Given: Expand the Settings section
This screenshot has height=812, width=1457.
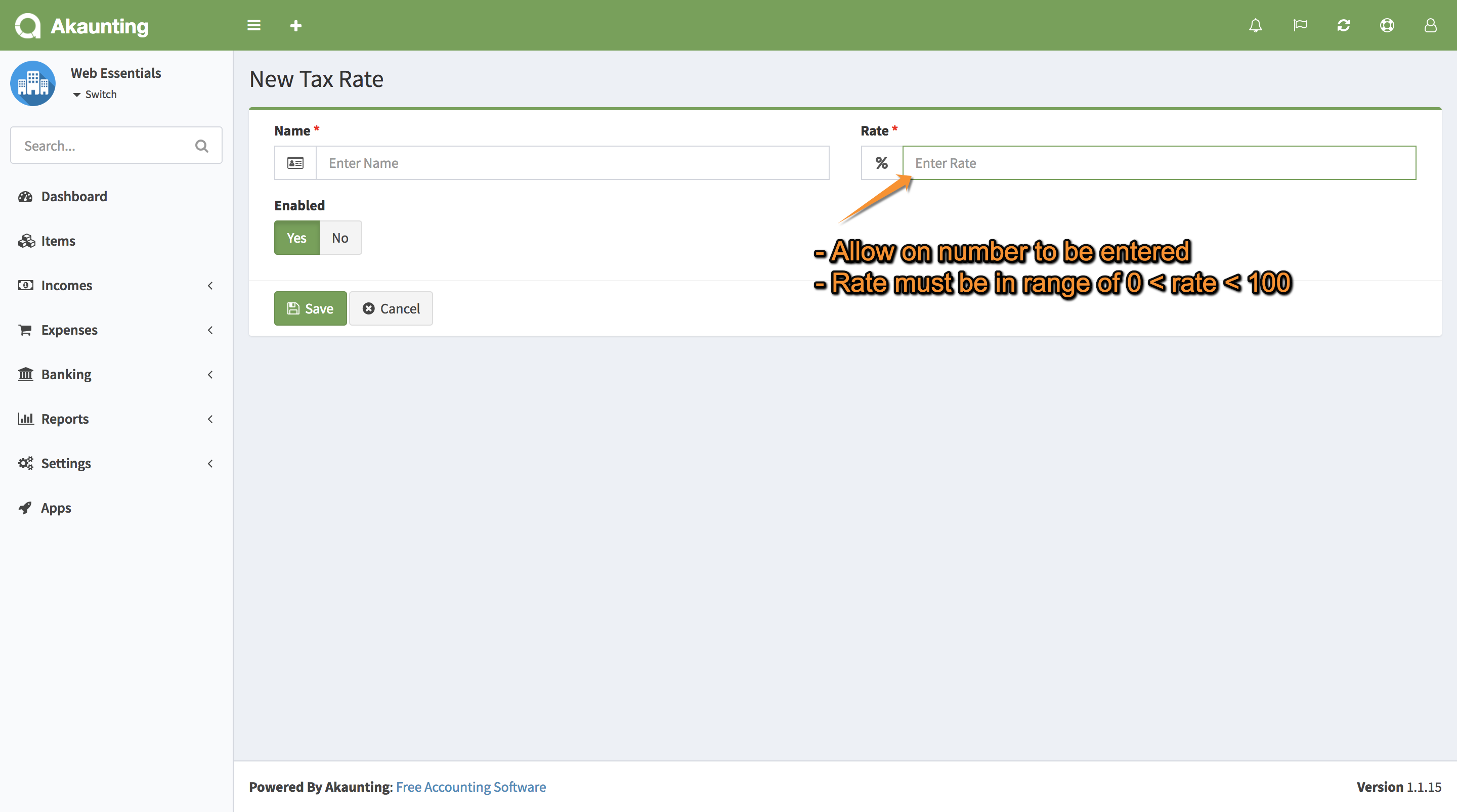Looking at the screenshot, I should 66,463.
